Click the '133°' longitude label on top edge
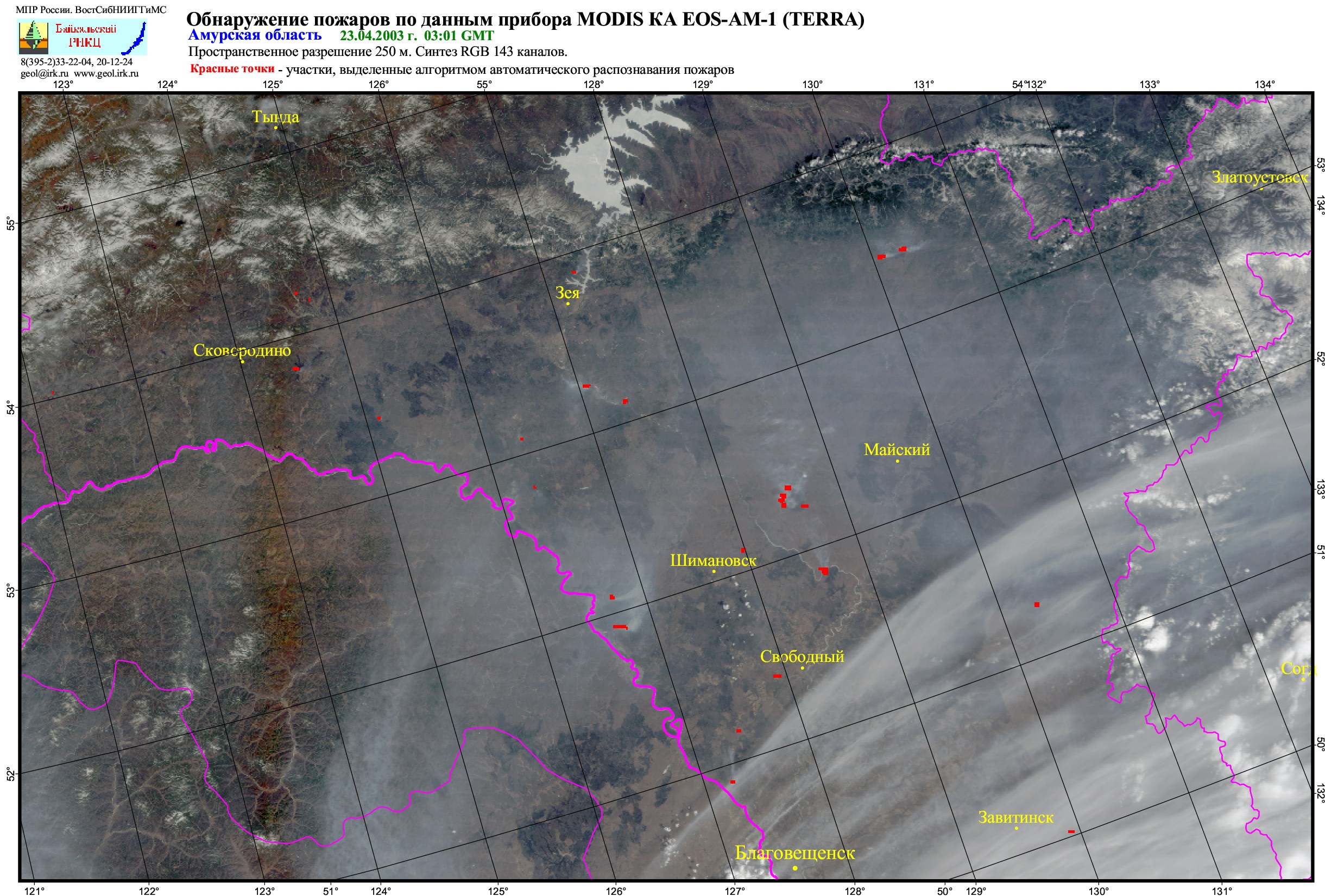This screenshot has width=1325, height=896. (1150, 85)
